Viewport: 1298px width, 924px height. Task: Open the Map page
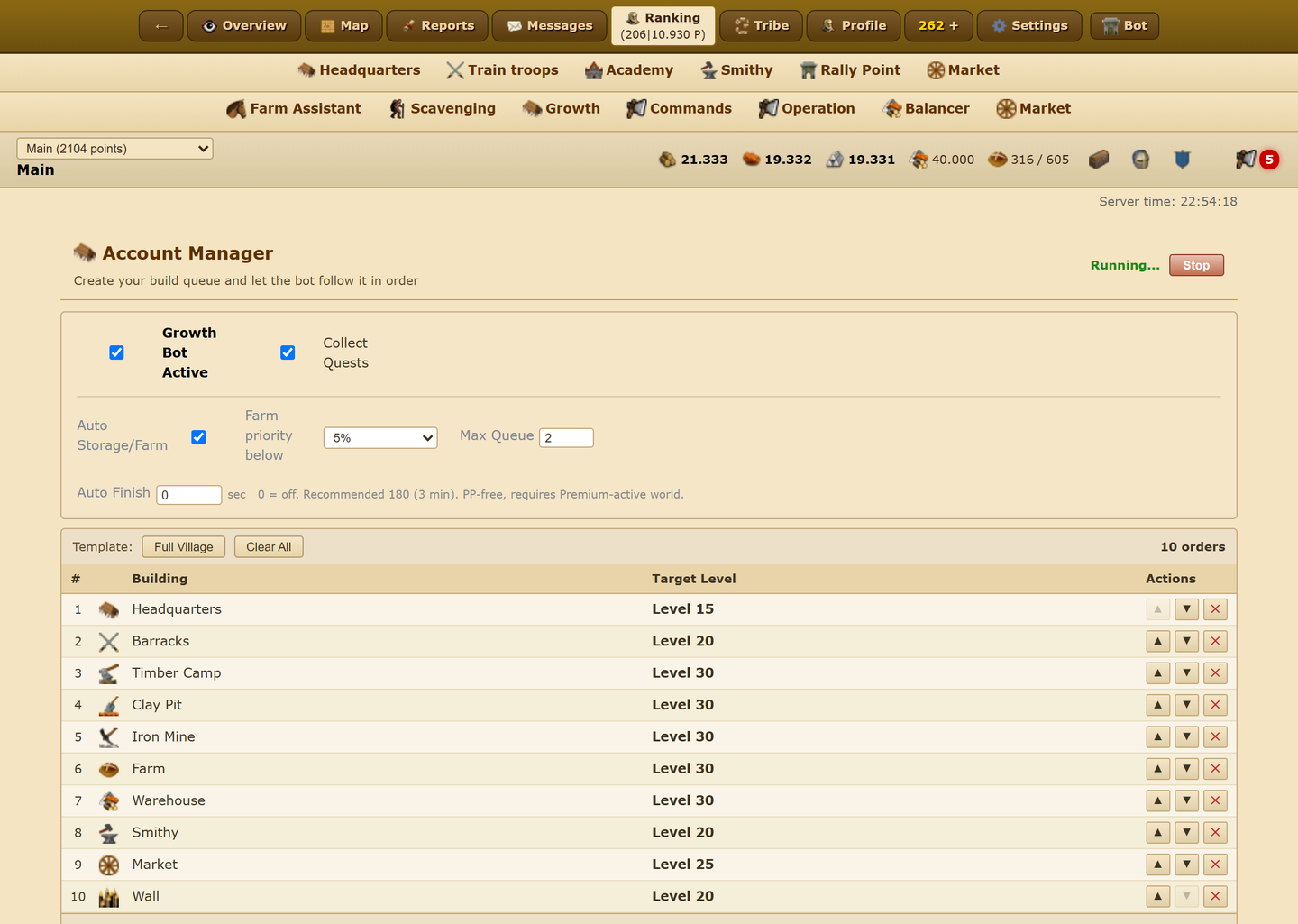(x=344, y=25)
